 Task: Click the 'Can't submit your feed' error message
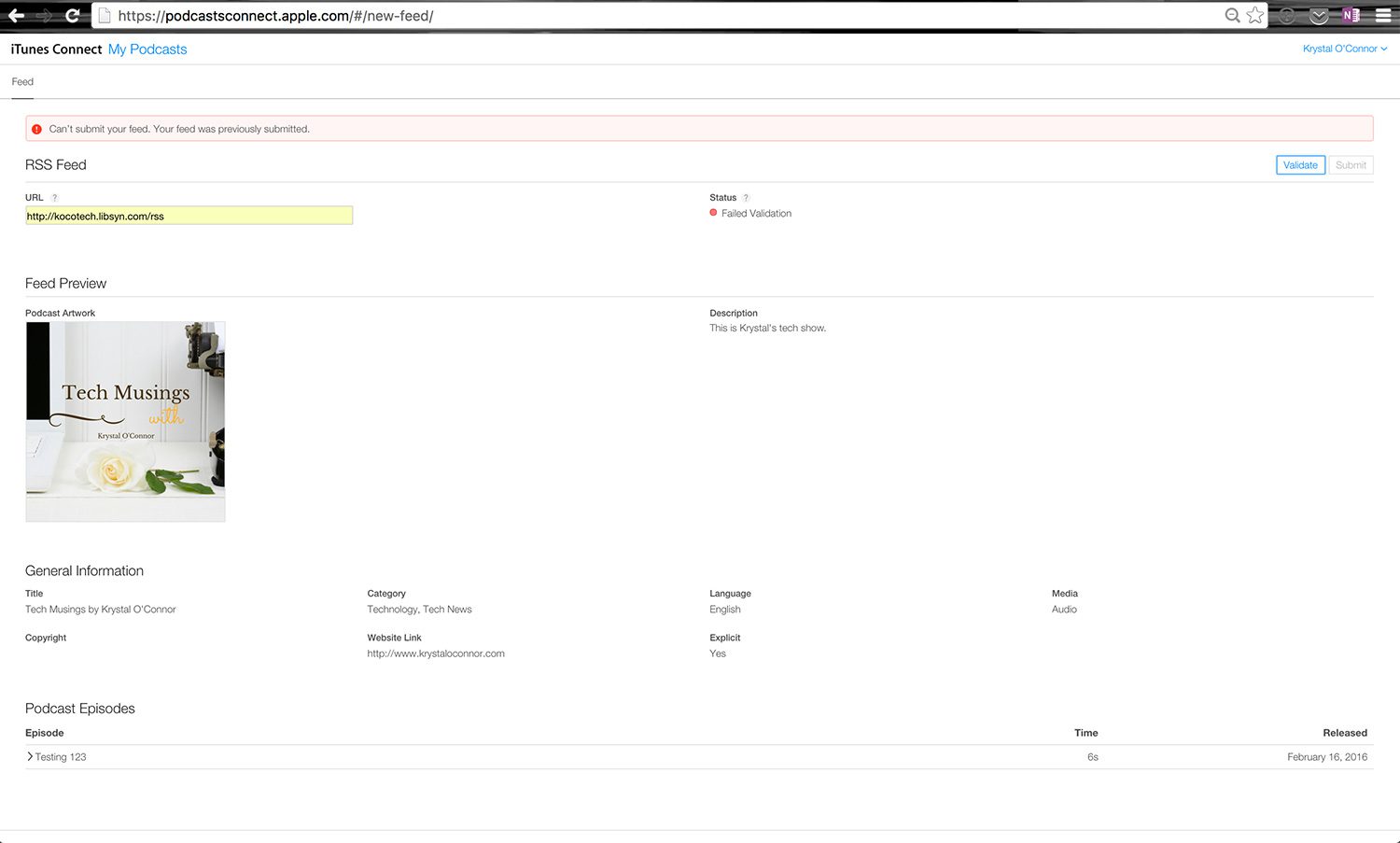pos(179,129)
